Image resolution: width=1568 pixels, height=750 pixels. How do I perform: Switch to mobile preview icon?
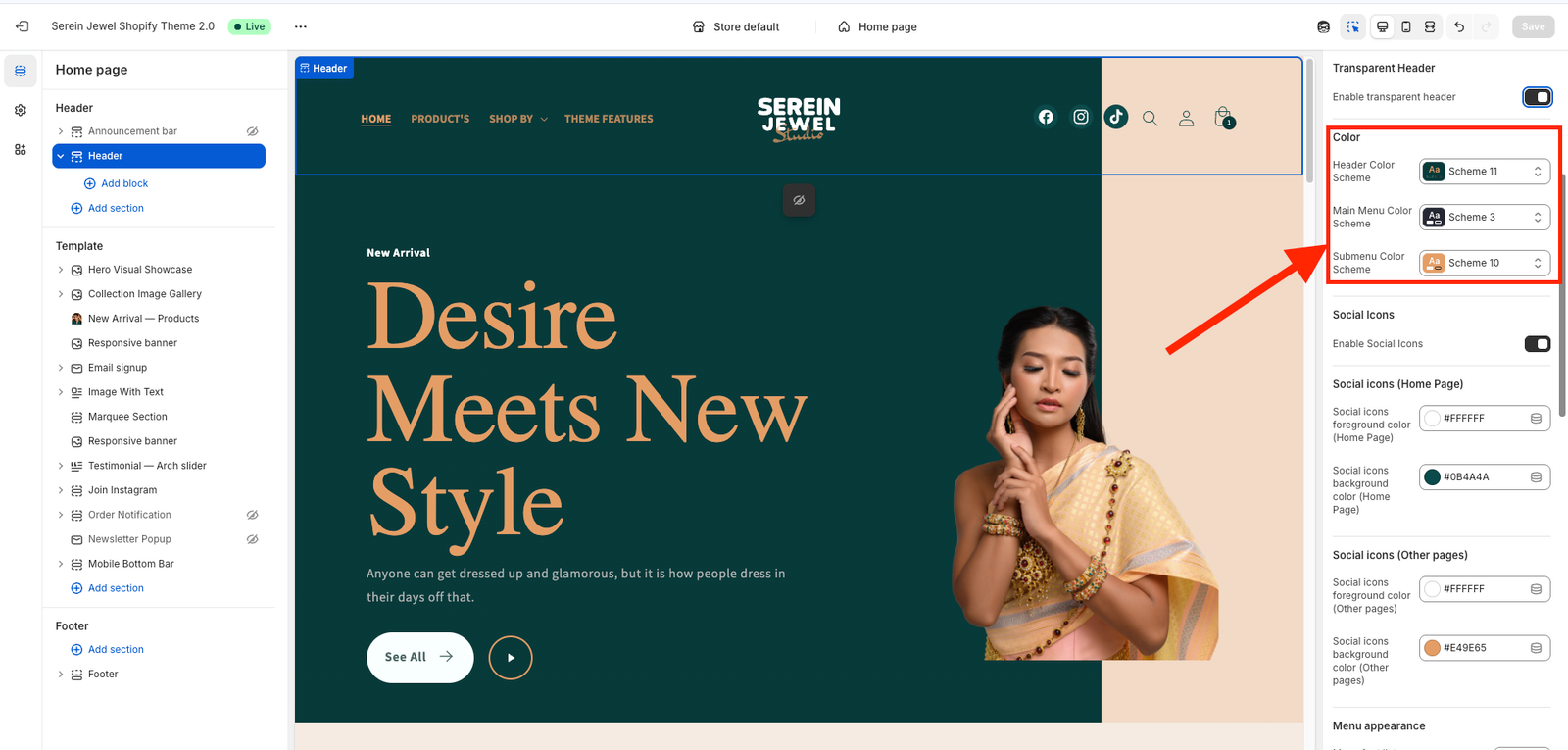click(1406, 26)
